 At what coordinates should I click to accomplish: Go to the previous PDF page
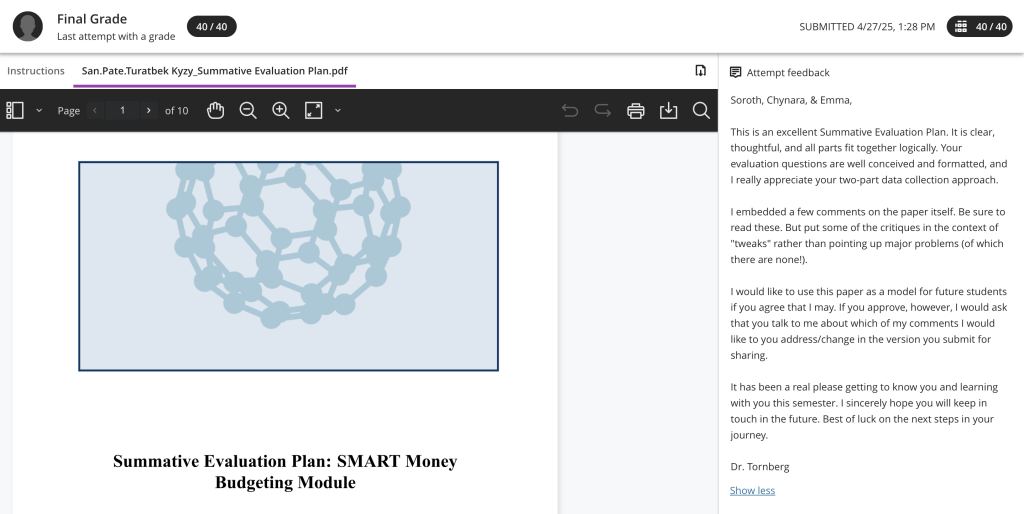pos(95,110)
